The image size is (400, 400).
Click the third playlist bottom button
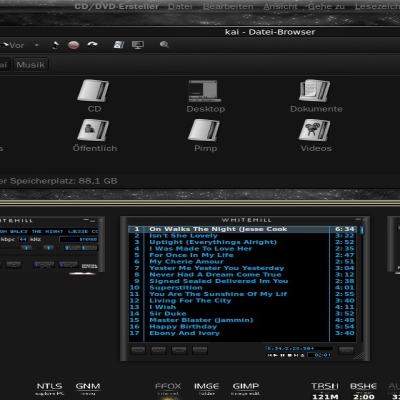[x=179, y=350]
